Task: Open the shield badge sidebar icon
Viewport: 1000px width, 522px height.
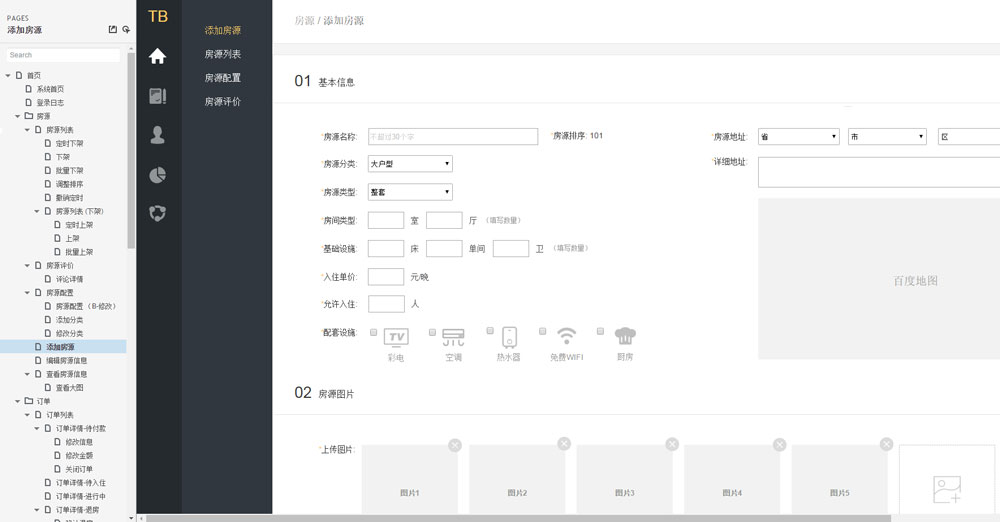Action: 158,213
